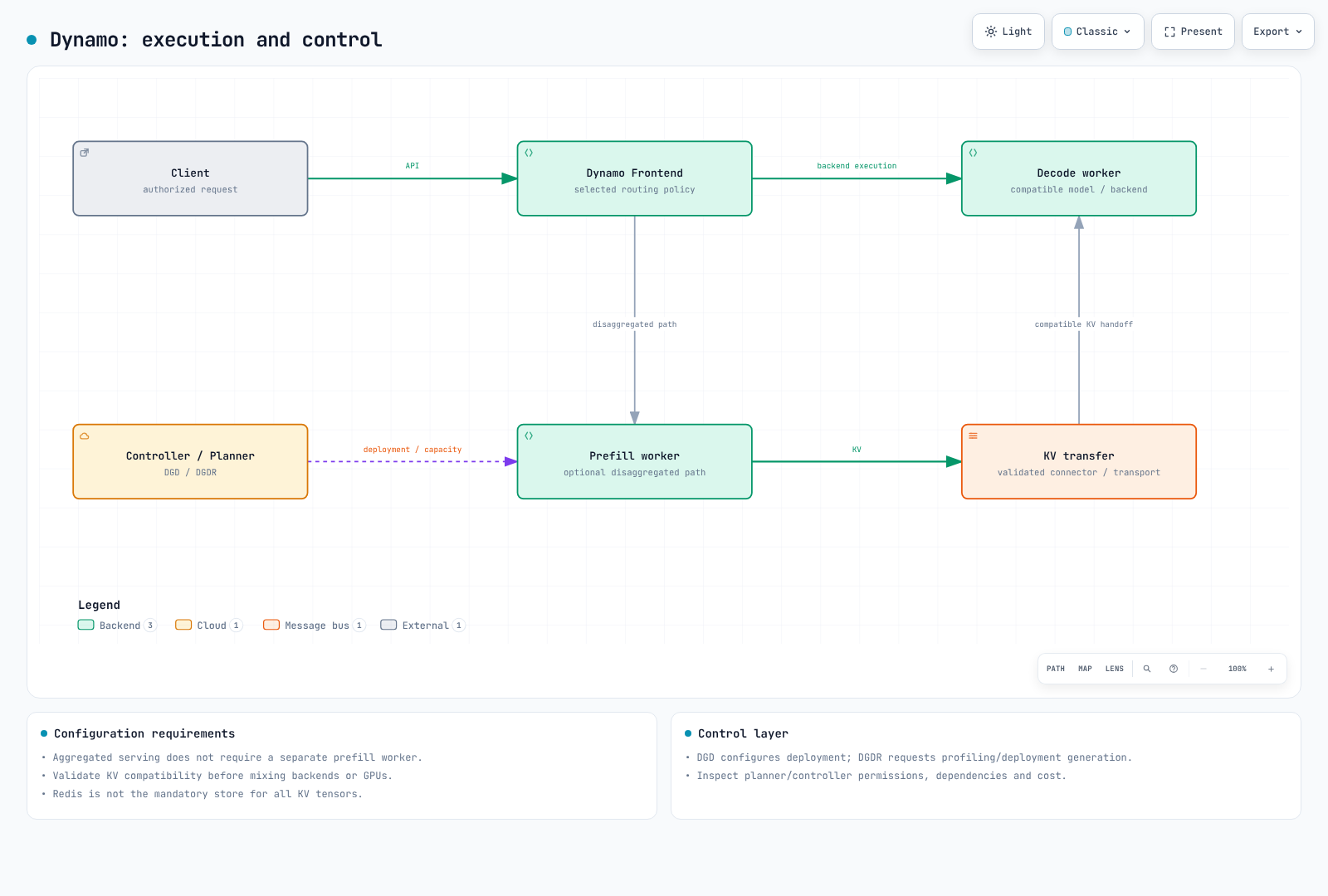Image resolution: width=1328 pixels, height=896 pixels.
Task: Toggle the Message bus legend filter
Action: 315,626
